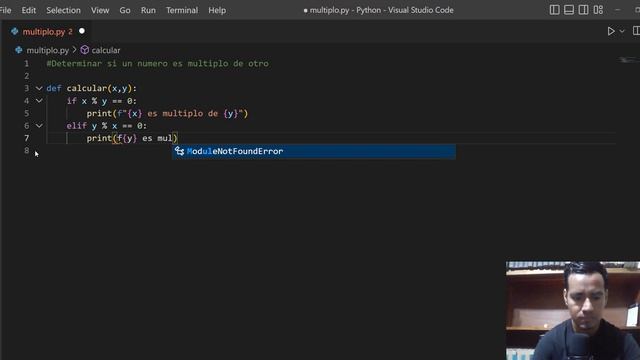The width and height of the screenshot is (640, 360).
Task: Click the Python file icon on the tab
Action: coord(15,31)
